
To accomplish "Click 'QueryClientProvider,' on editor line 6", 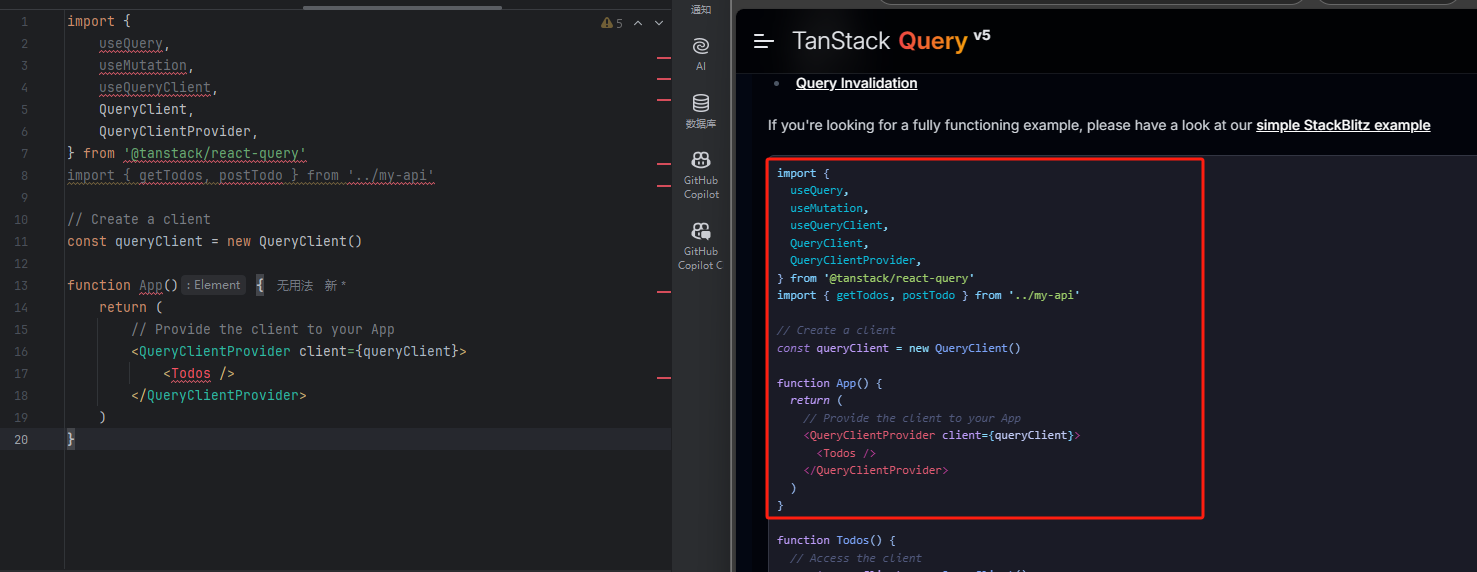I will click(x=179, y=131).
